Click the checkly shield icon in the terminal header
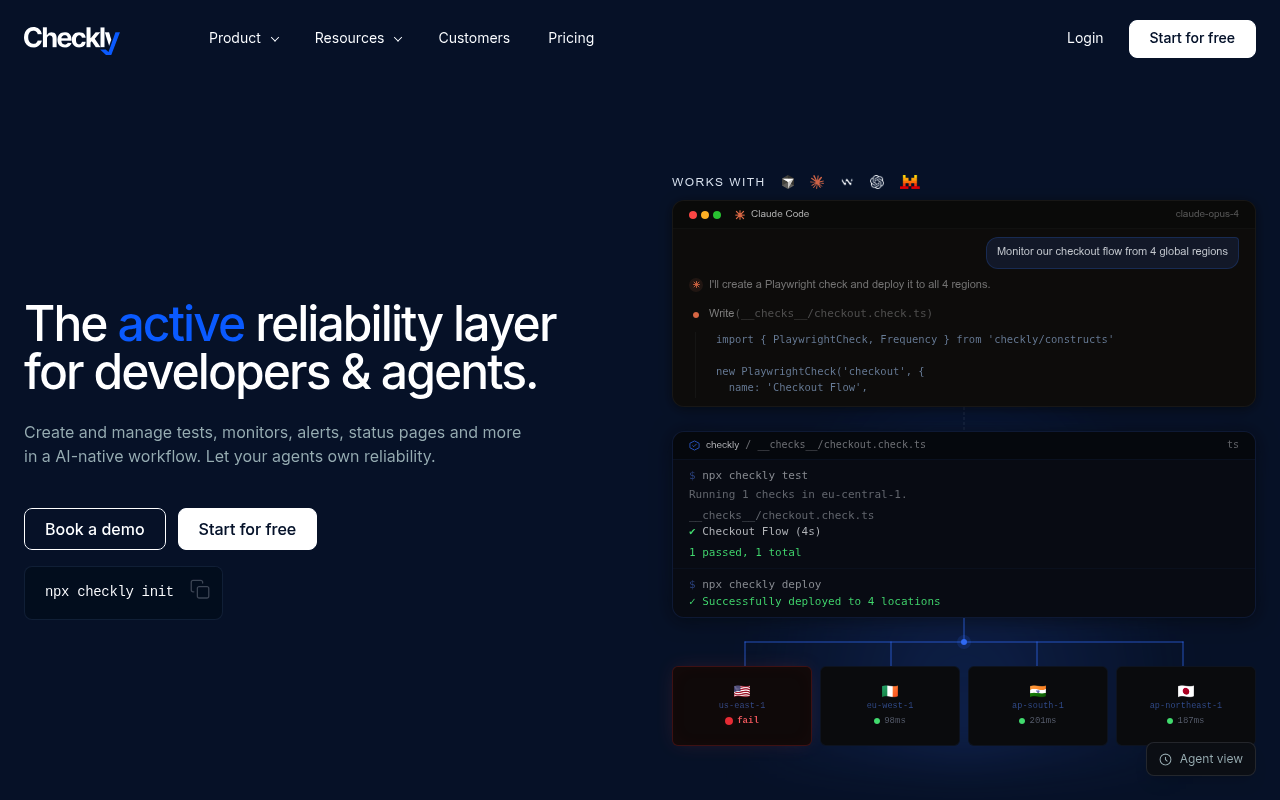This screenshot has height=800, width=1280. tap(695, 445)
